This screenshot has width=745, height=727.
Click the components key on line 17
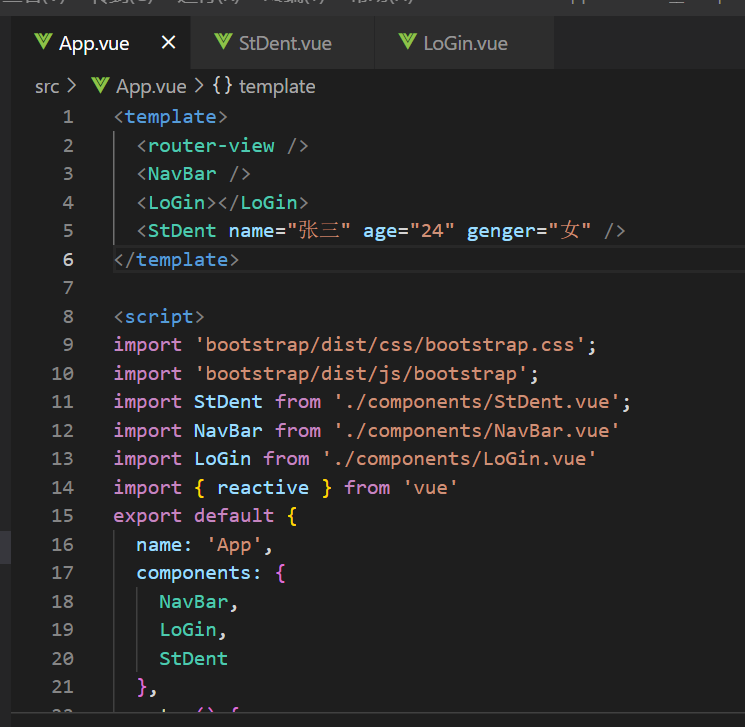193,573
